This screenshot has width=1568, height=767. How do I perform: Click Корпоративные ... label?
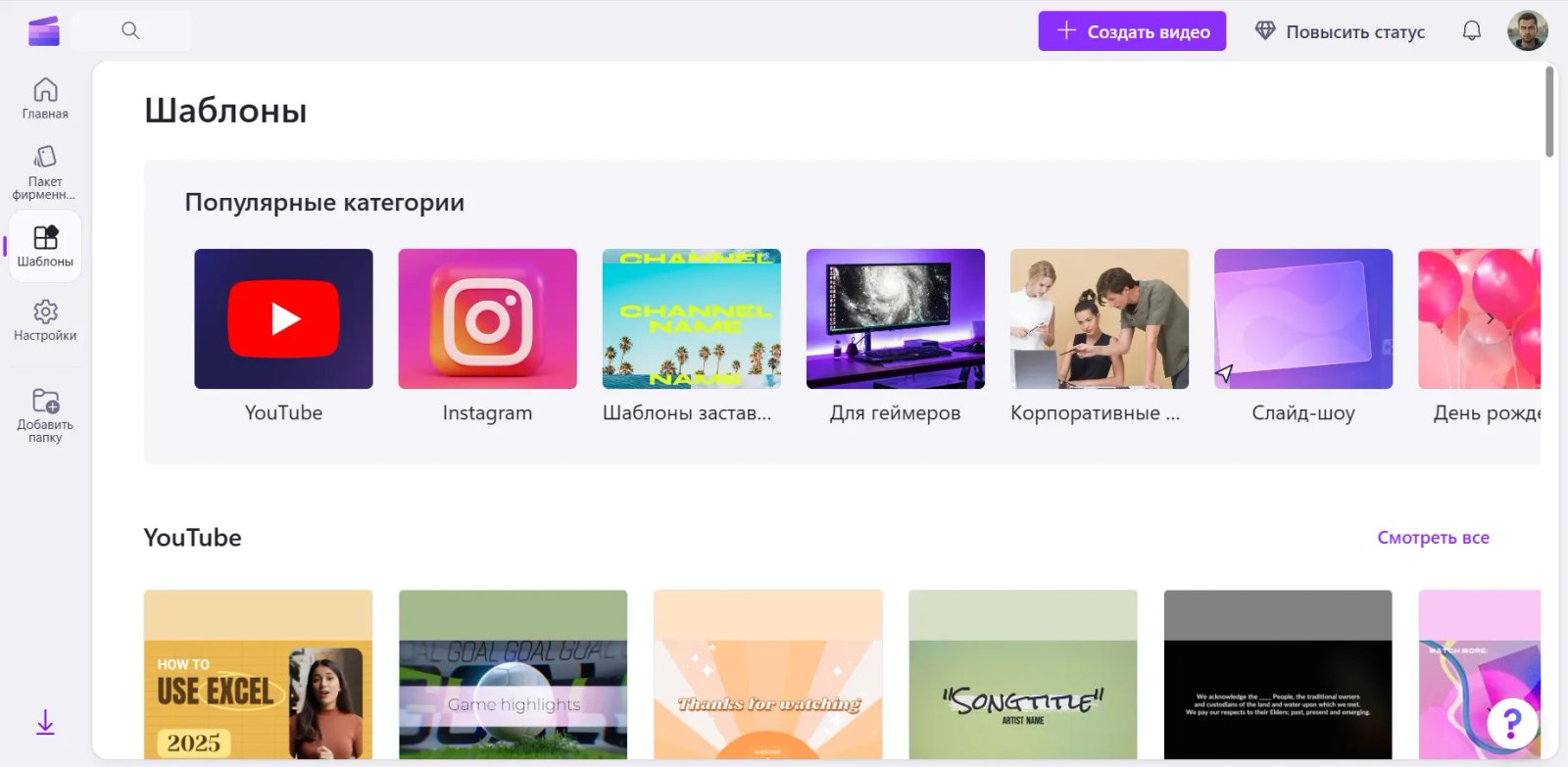pos(1095,413)
